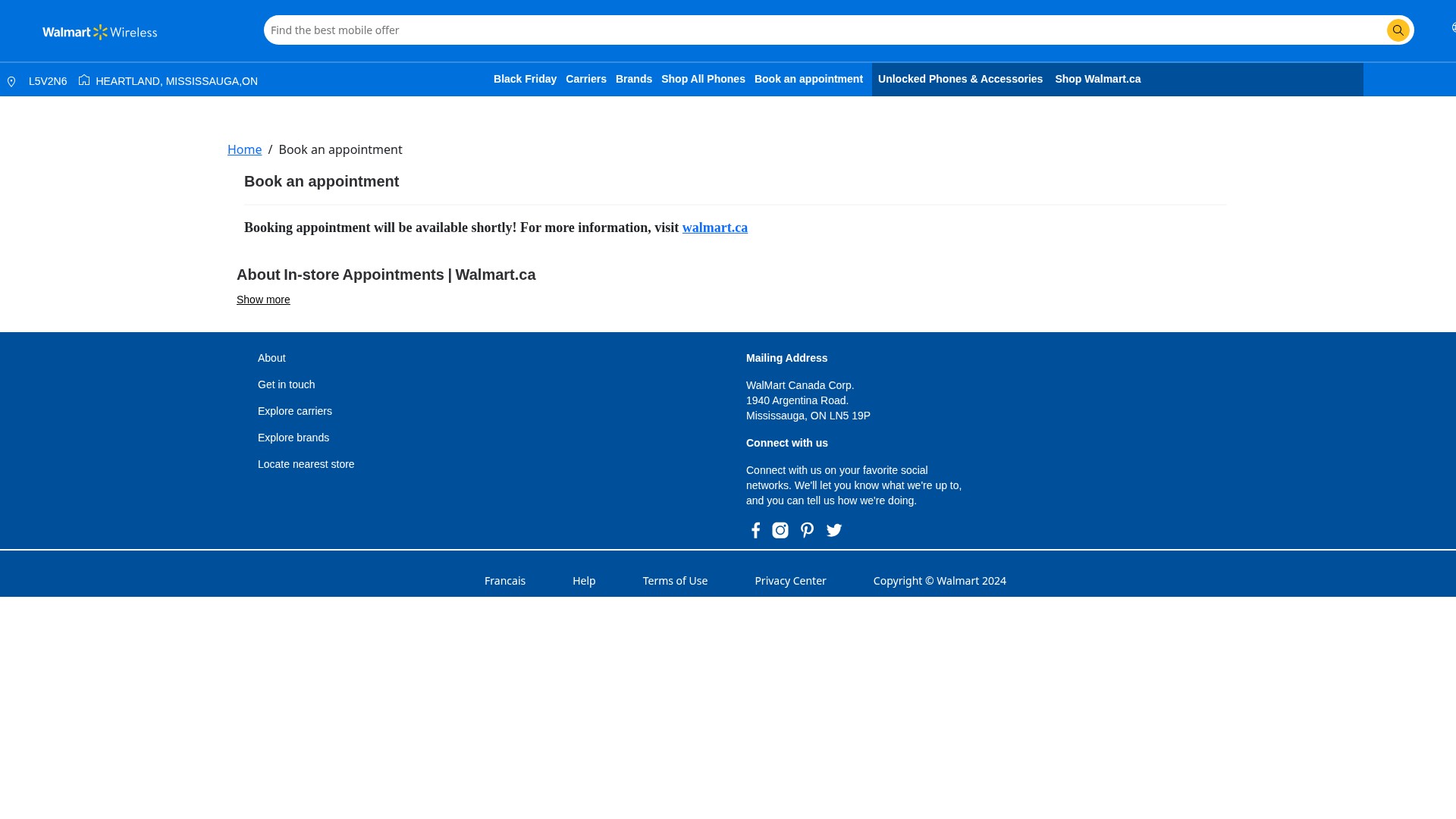Open the Carriers menu item
This screenshot has width=1456, height=819.
click(586, 79)
